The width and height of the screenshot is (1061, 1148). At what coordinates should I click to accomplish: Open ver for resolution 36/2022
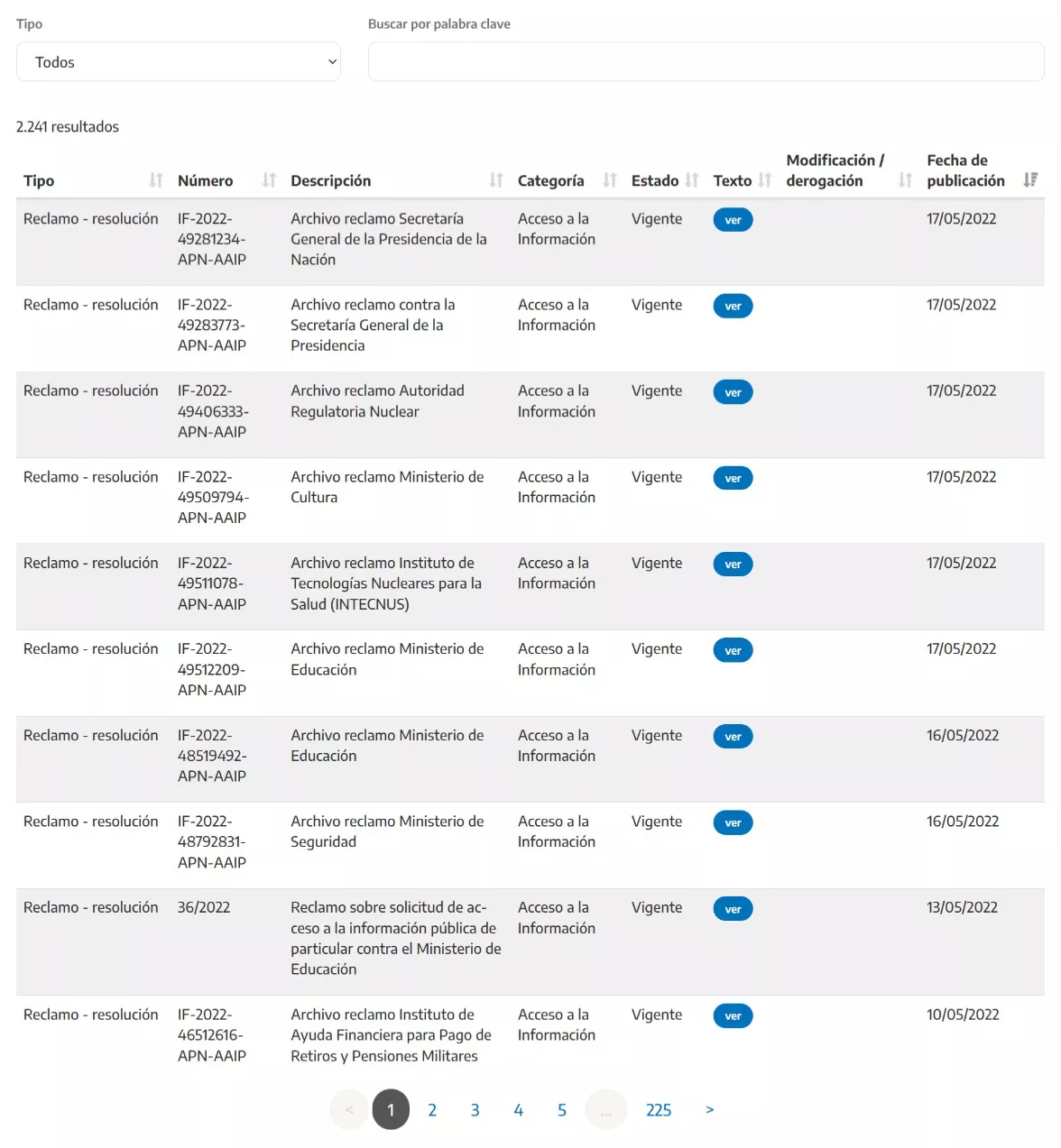(x=733, y=909)
